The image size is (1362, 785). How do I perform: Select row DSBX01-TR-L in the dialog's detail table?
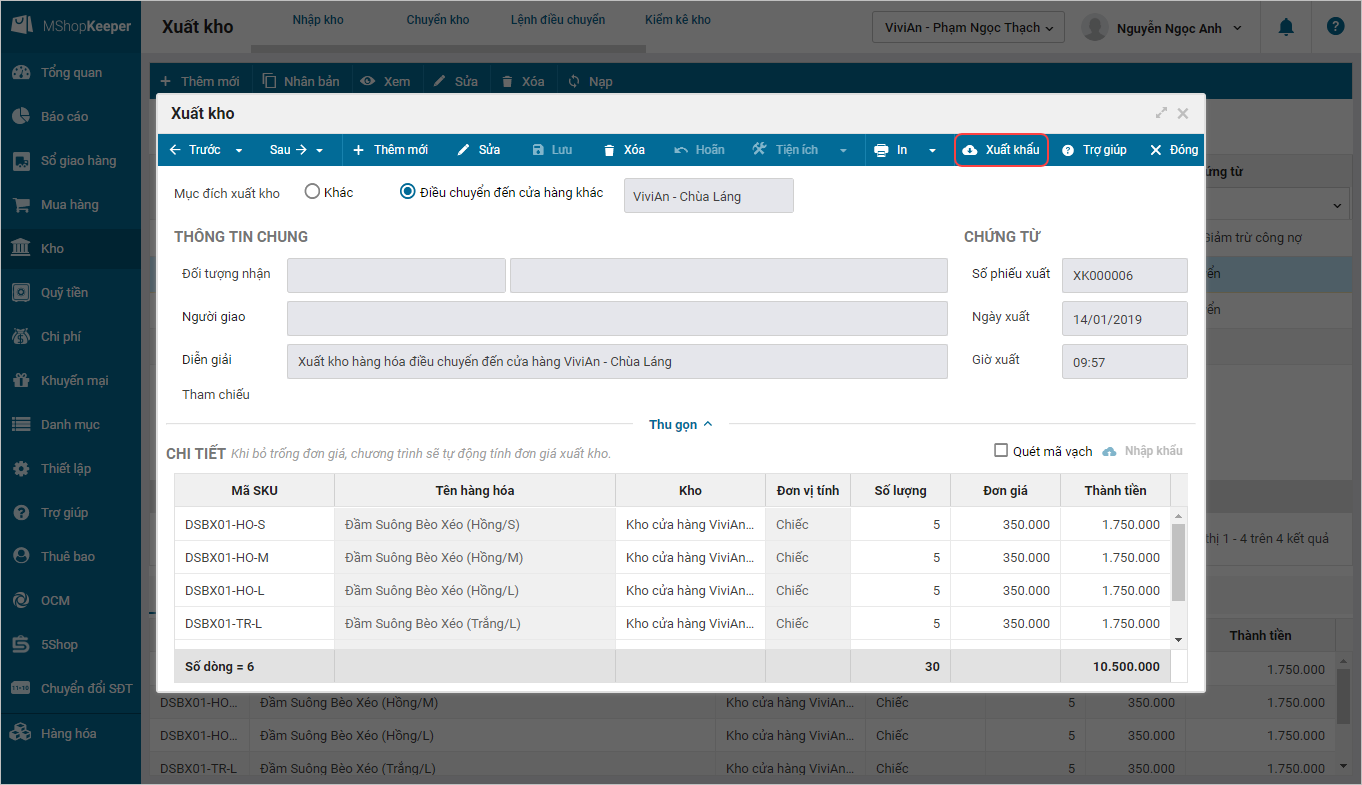point(672,623)
